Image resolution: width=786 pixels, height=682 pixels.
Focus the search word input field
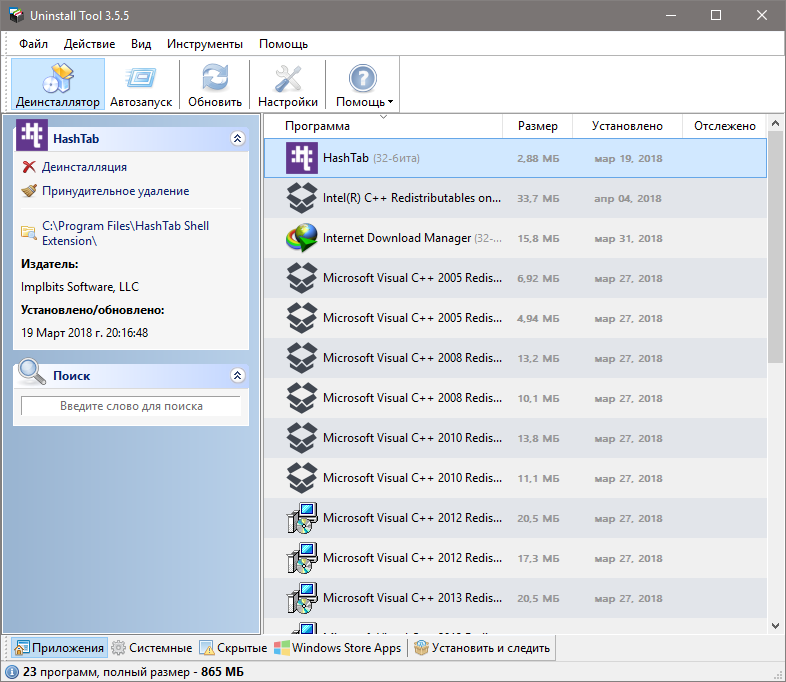pyautogui.click(x=131, y=406)
